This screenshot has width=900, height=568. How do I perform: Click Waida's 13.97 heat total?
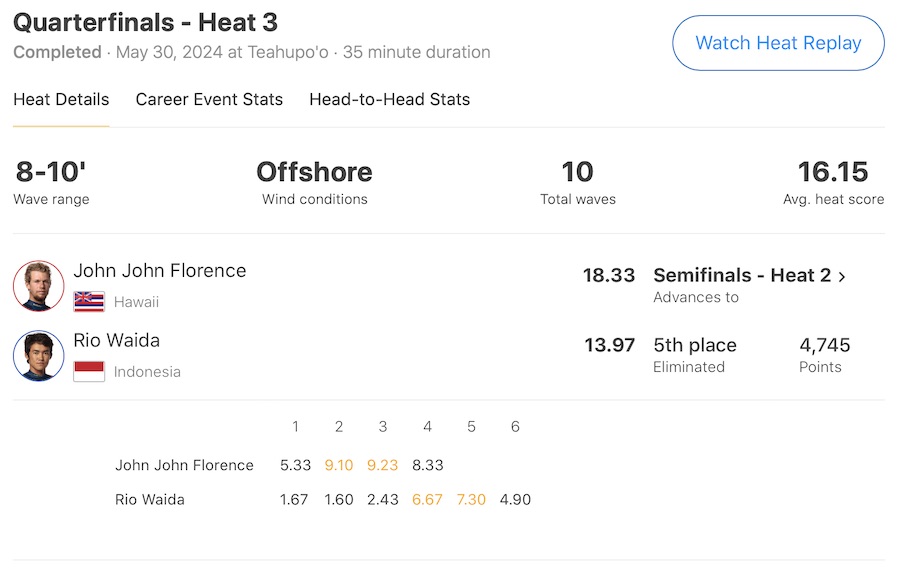click(610, 345)
